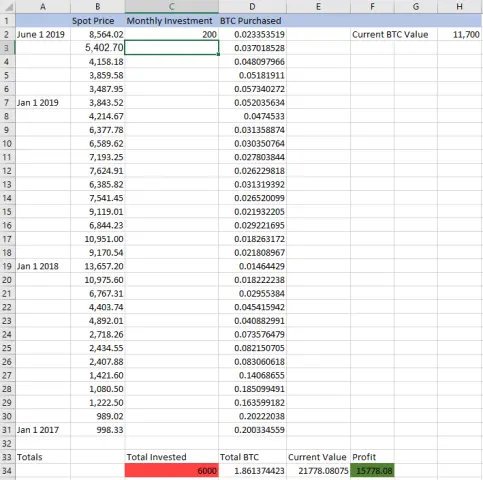Click the Totals label cell
The height and width of the screenshot is (480, 483).
(43, 457)
